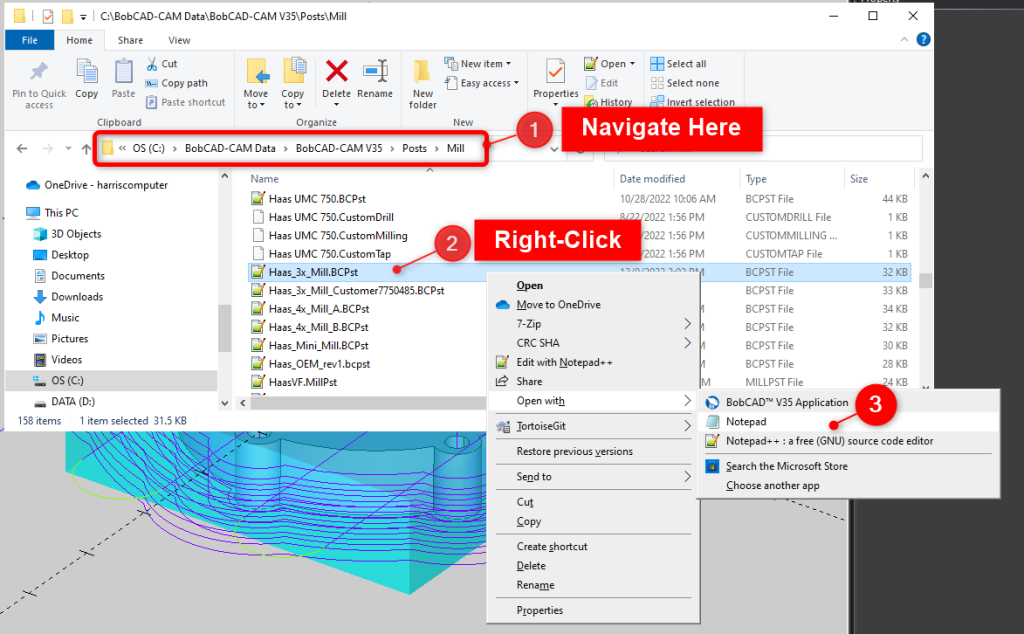The image size is (1024, 634).
Task: Choose Notepad in Open with submenu
Action: pyautogui.click(x=746, y=421)
